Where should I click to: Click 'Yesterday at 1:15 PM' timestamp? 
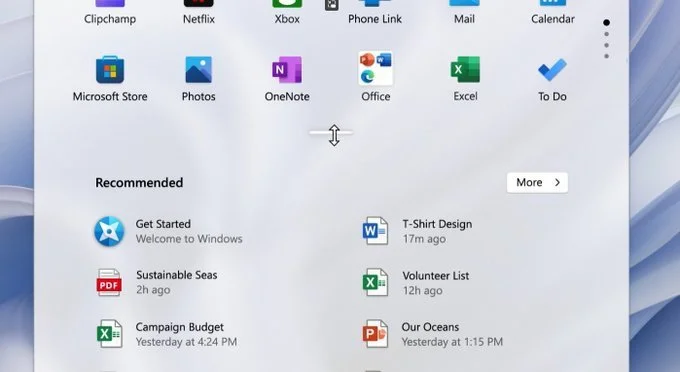(452, 342)
